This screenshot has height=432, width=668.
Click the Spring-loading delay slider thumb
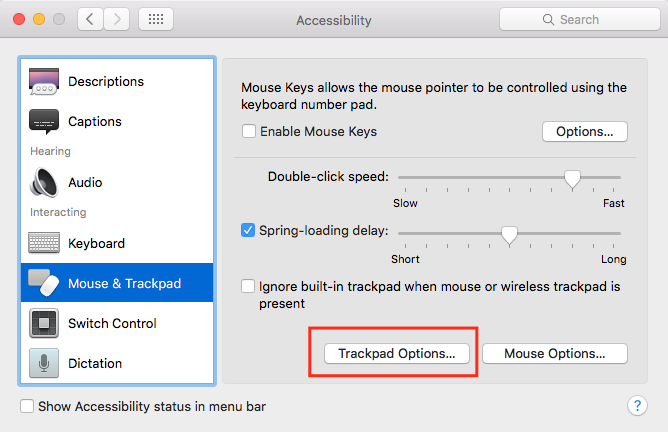pos(509,235)
